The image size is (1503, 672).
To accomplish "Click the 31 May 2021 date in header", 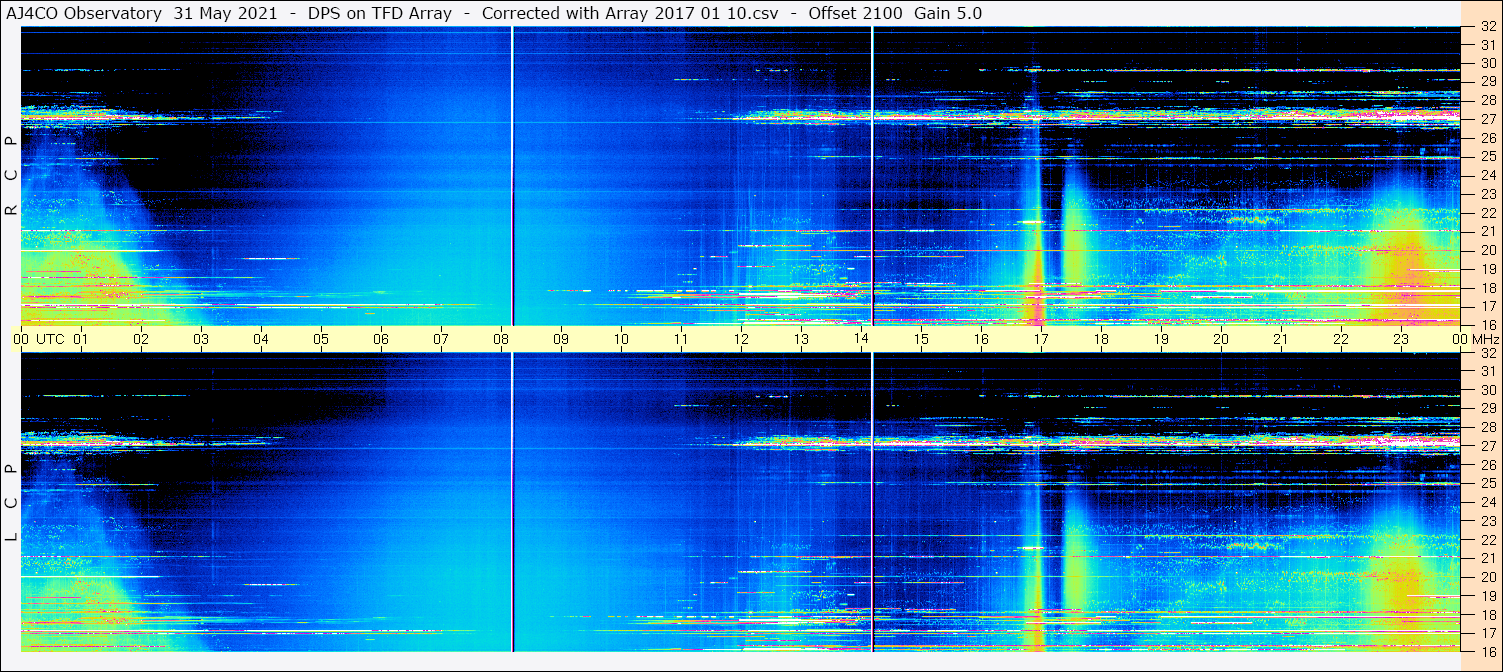I will 225,13.
